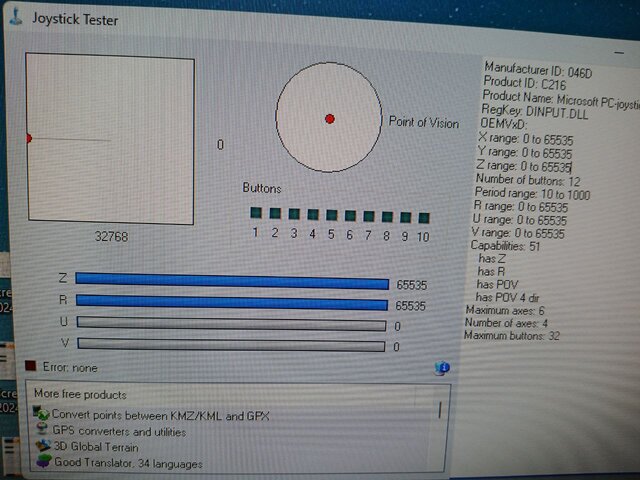Click the scrollbar in More free products list

pyautogui.click(x=440, y=410)
